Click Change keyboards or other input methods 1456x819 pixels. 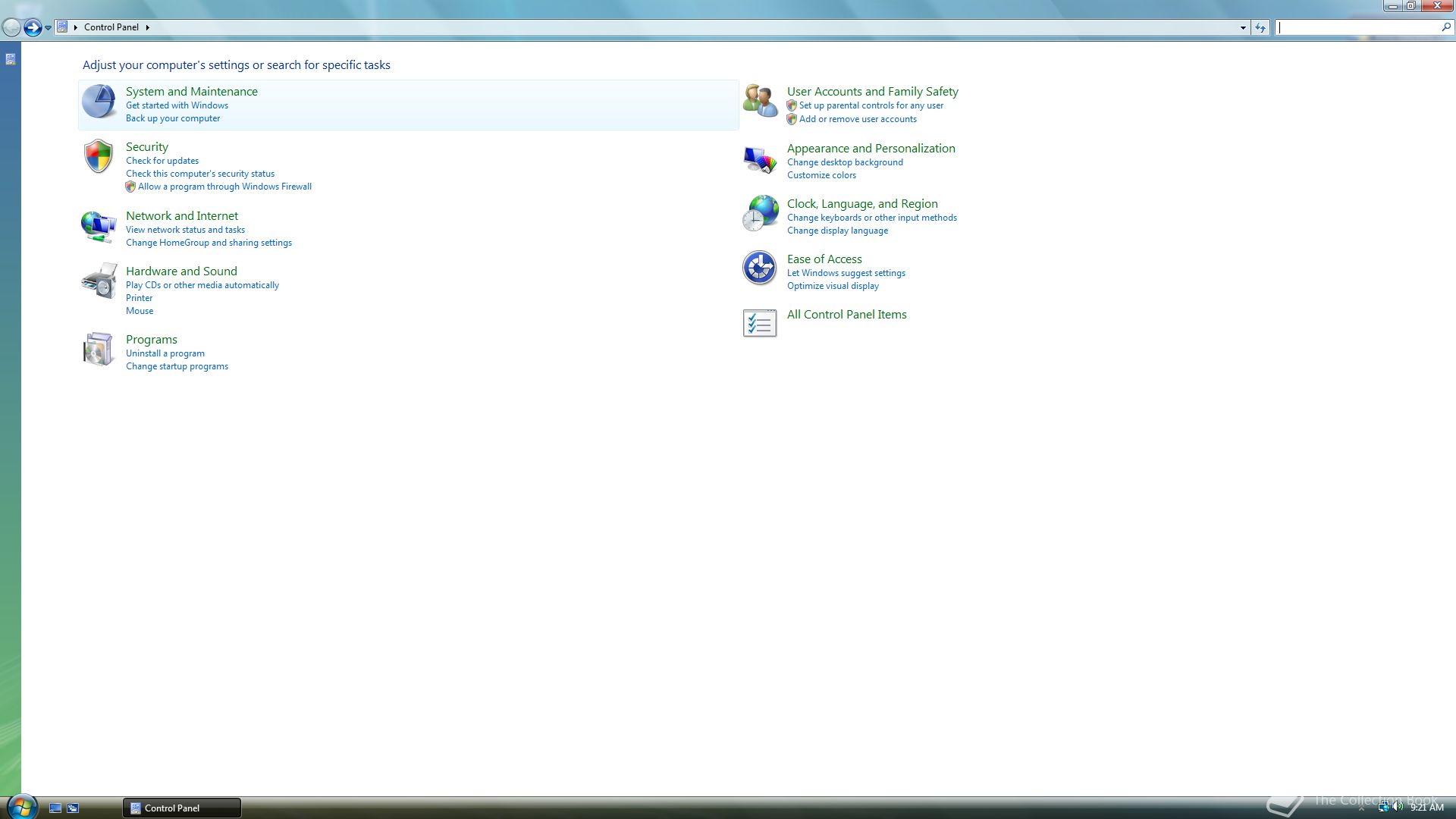tap(872, 218)
